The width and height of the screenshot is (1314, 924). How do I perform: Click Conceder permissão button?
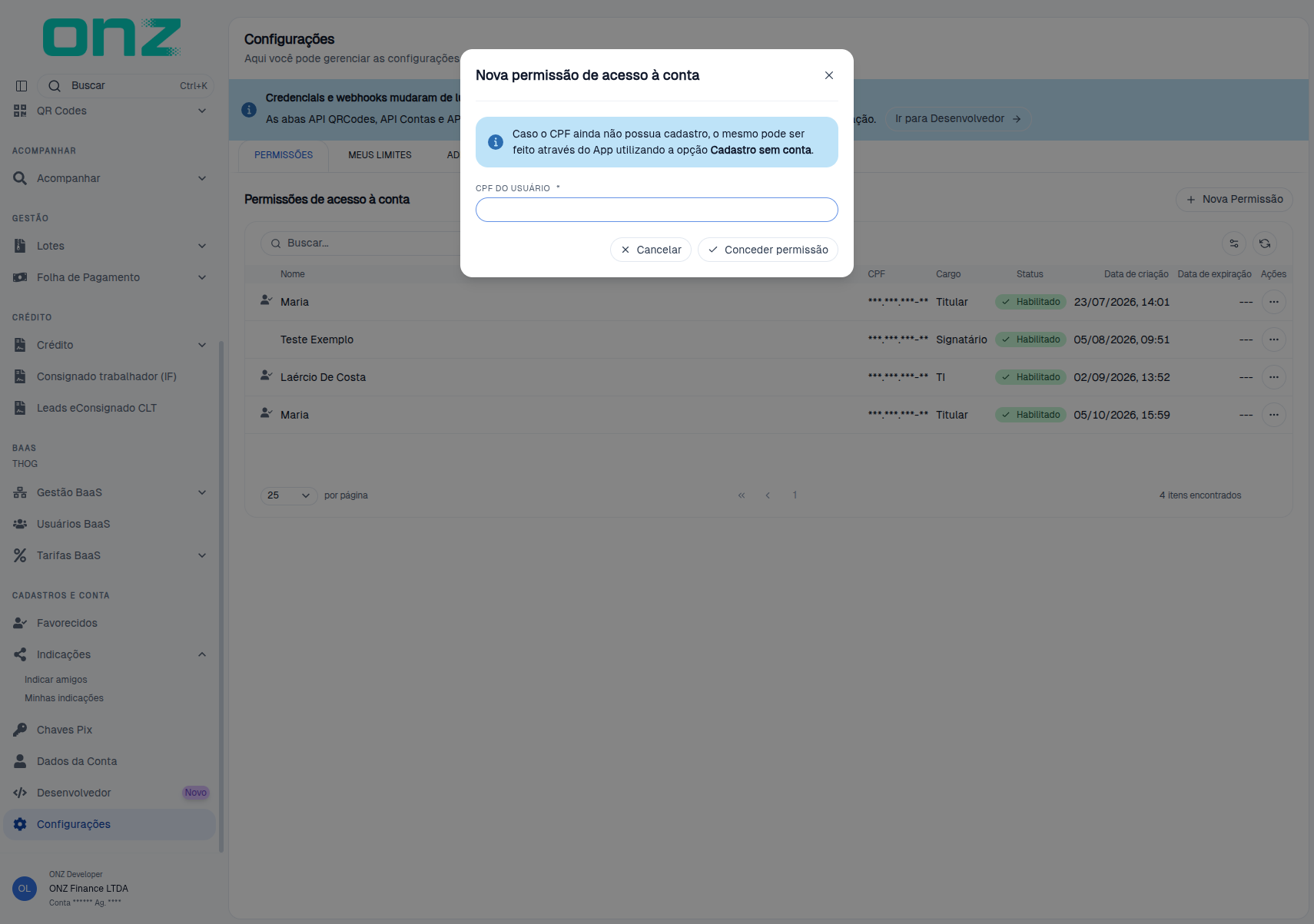(768, 250)
